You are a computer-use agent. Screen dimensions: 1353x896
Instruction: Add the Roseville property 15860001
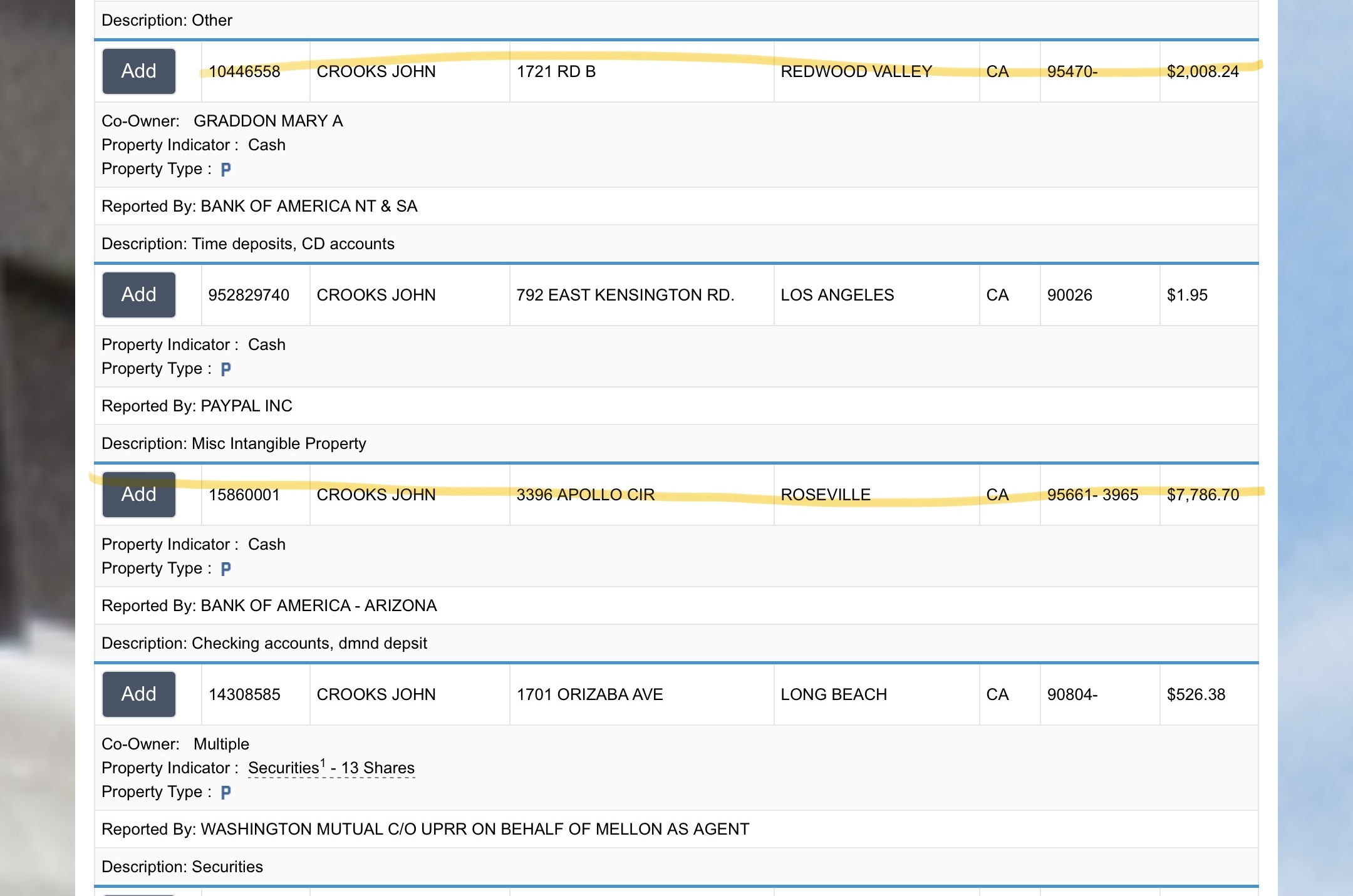[139, 495]
